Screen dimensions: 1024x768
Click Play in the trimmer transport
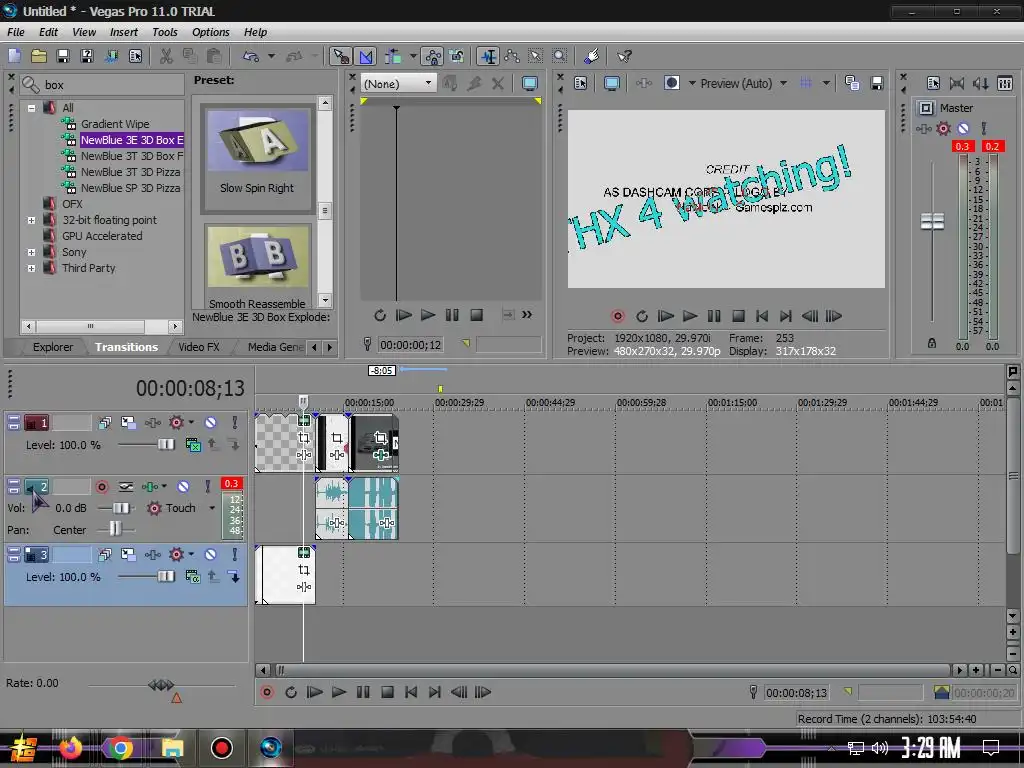[428, 315]
